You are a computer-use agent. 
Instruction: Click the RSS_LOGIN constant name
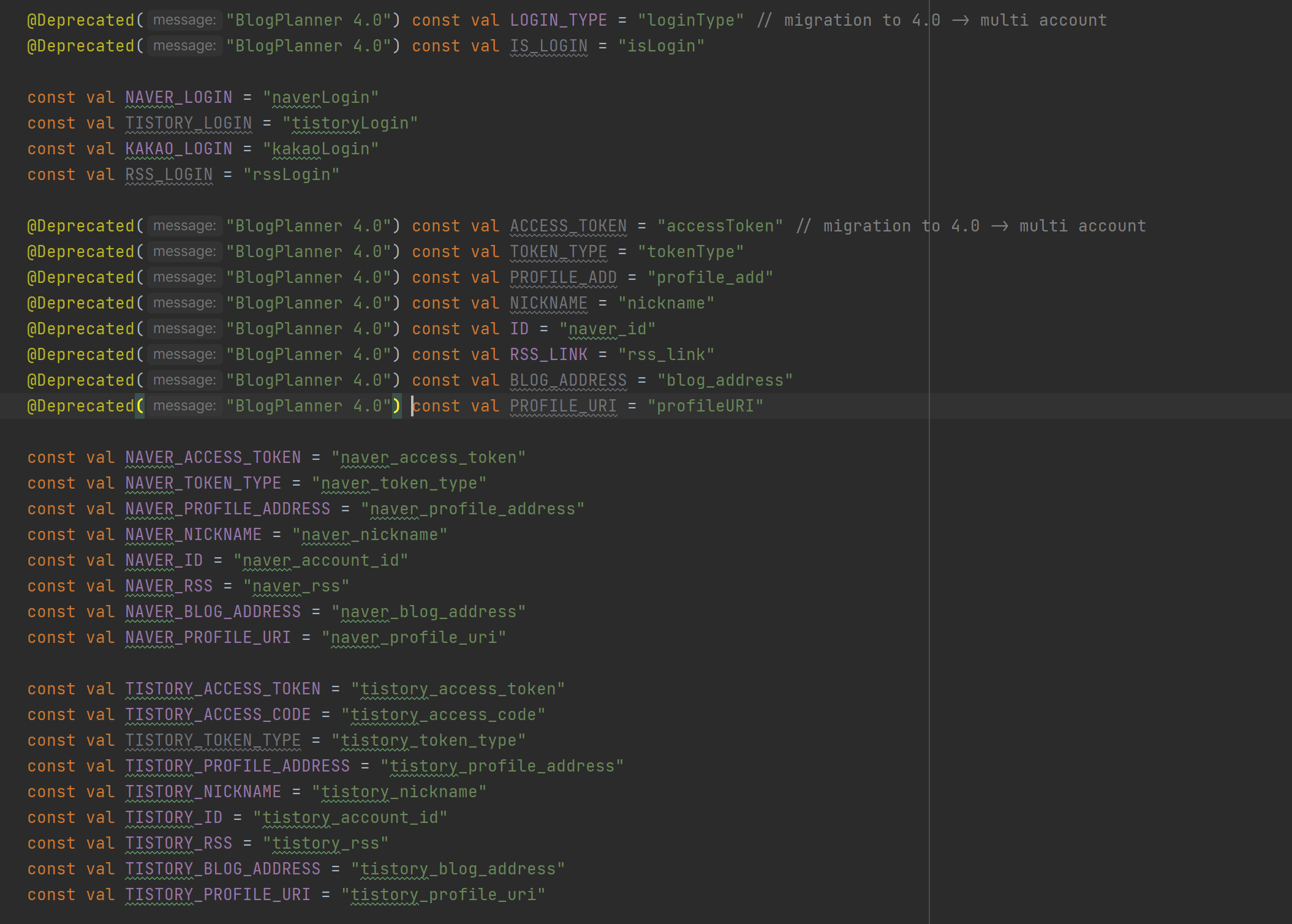tap(168, 175)
